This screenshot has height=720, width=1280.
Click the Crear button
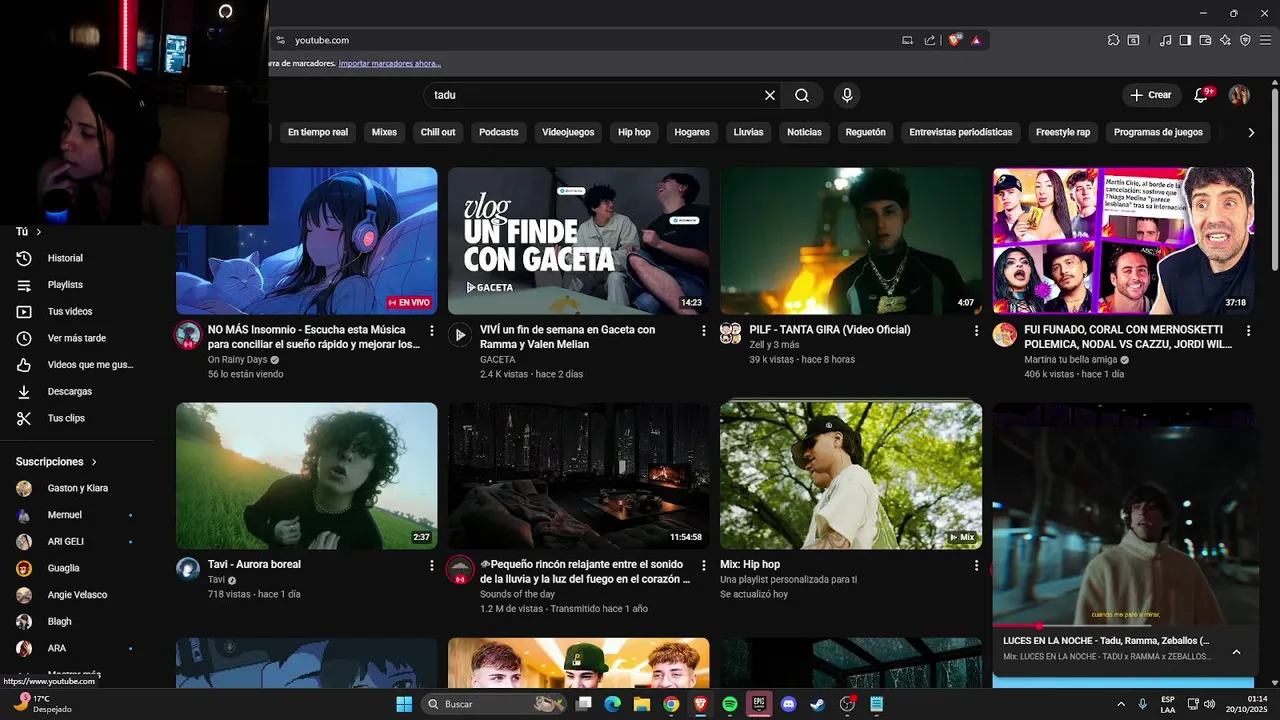click(1150, 95)
